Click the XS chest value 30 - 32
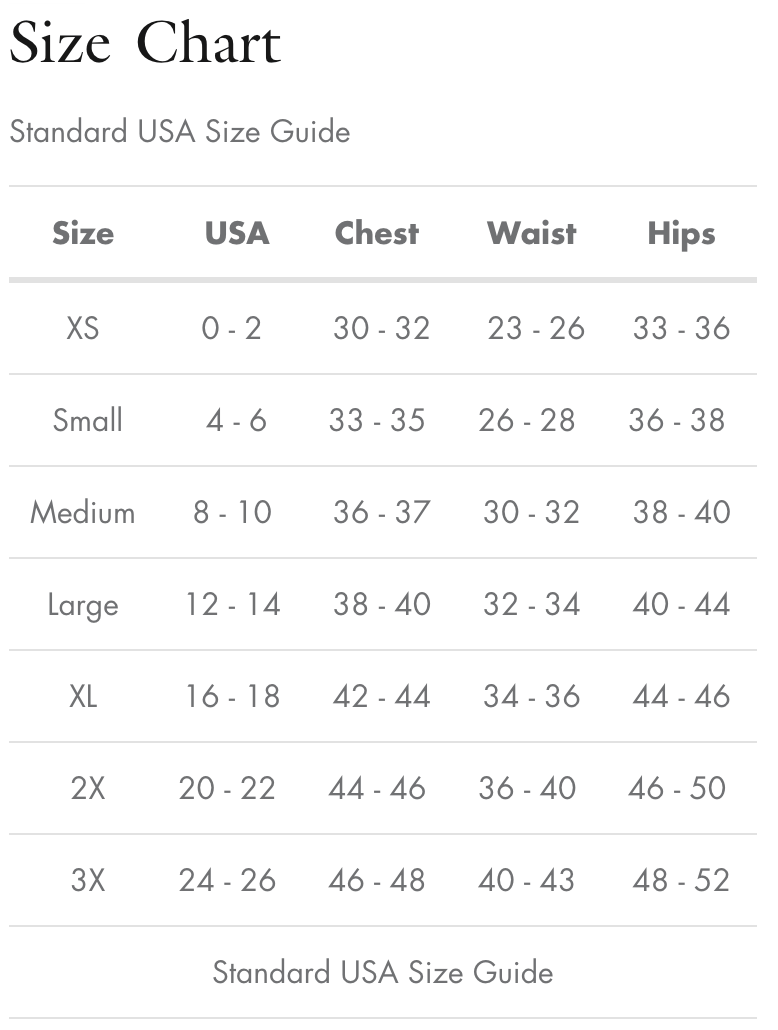 tap(381, 328)
